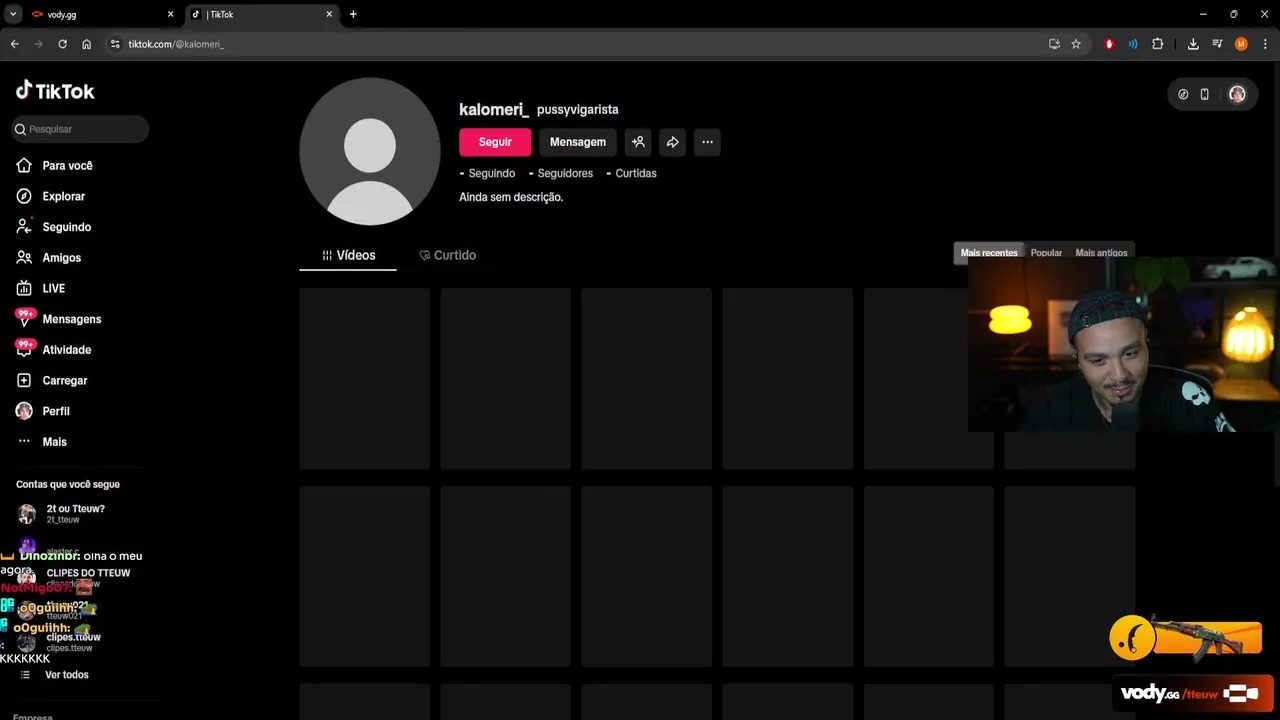The image size is (1280, 720).
Task: Click the red hand extension icon
Action: 1109,44
